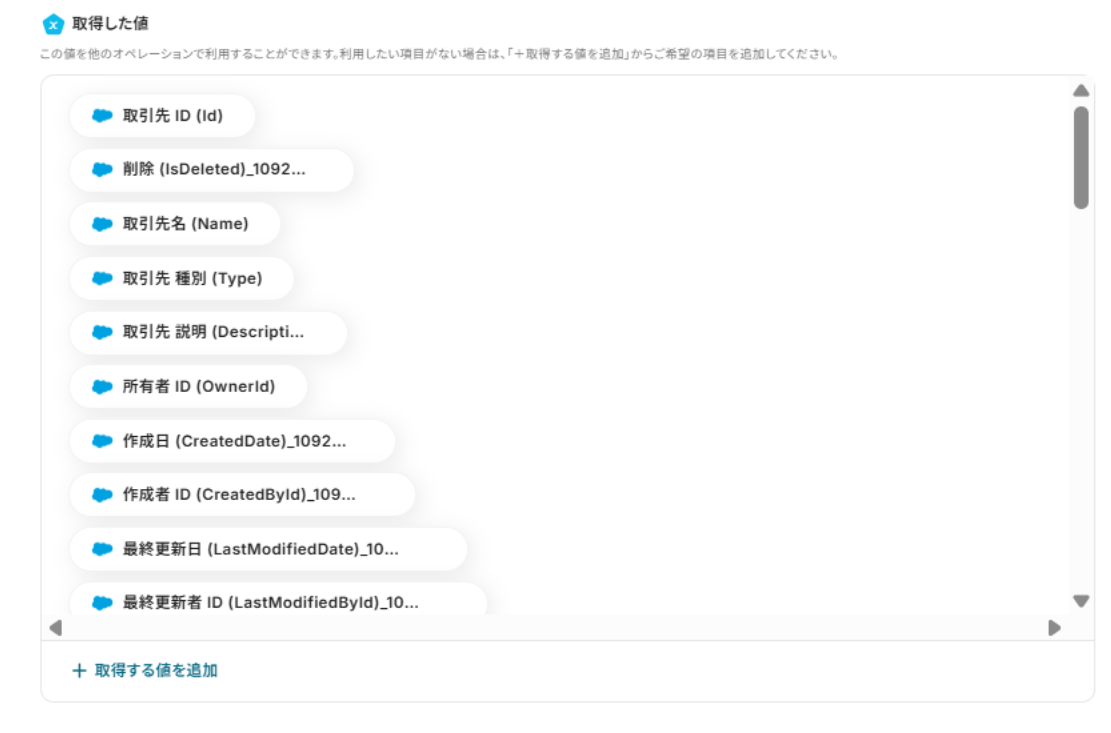
Task: Click the plus icon before 取得する値を追加
Action: pyautogui.click(x=79, y=670)
